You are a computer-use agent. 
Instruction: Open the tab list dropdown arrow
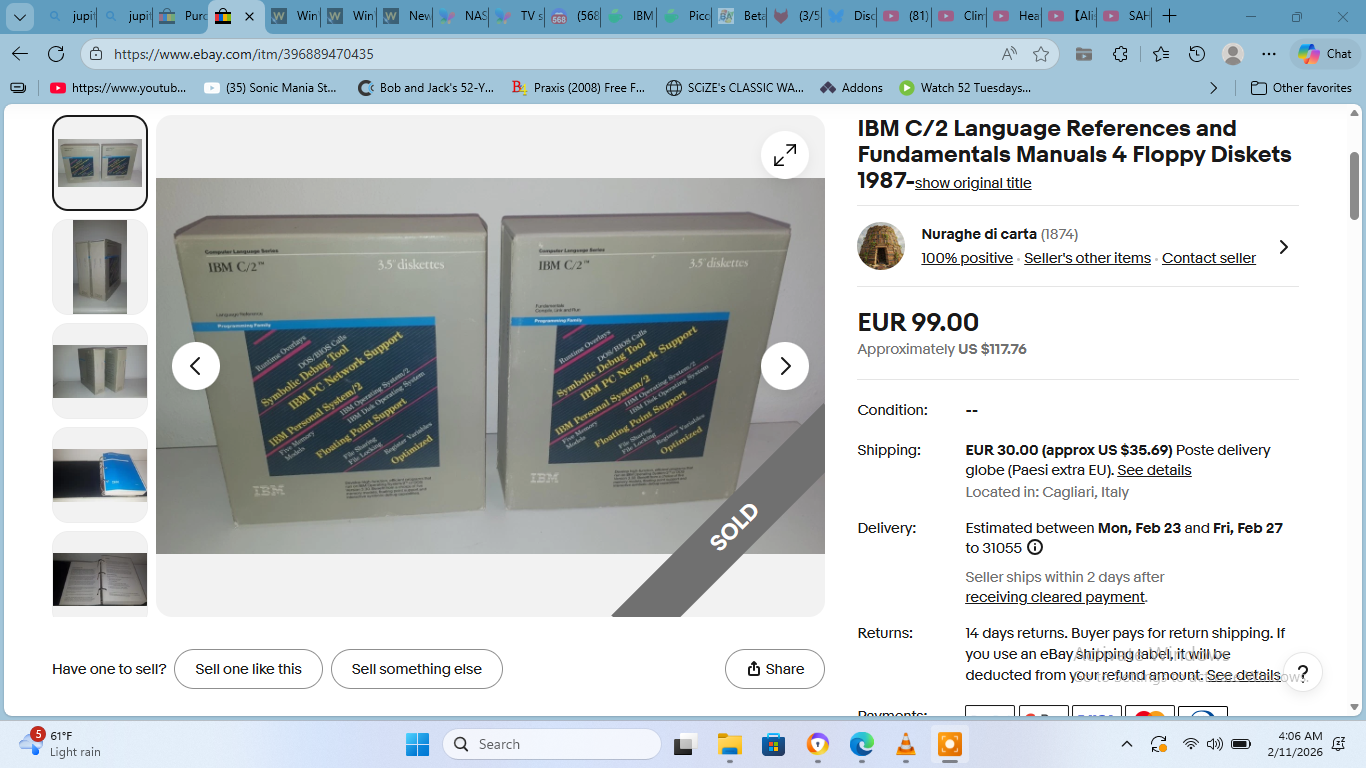pyautogui.click(x=19, y=16)
